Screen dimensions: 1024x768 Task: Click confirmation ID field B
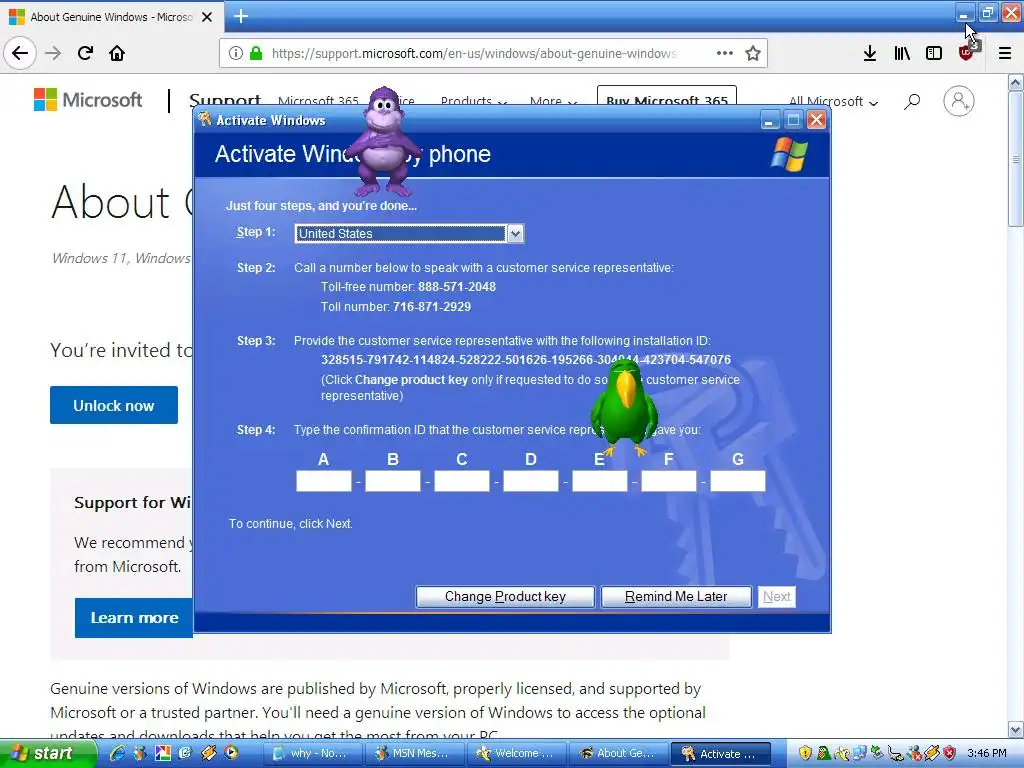pyautogui.click(x=392, y=481)
